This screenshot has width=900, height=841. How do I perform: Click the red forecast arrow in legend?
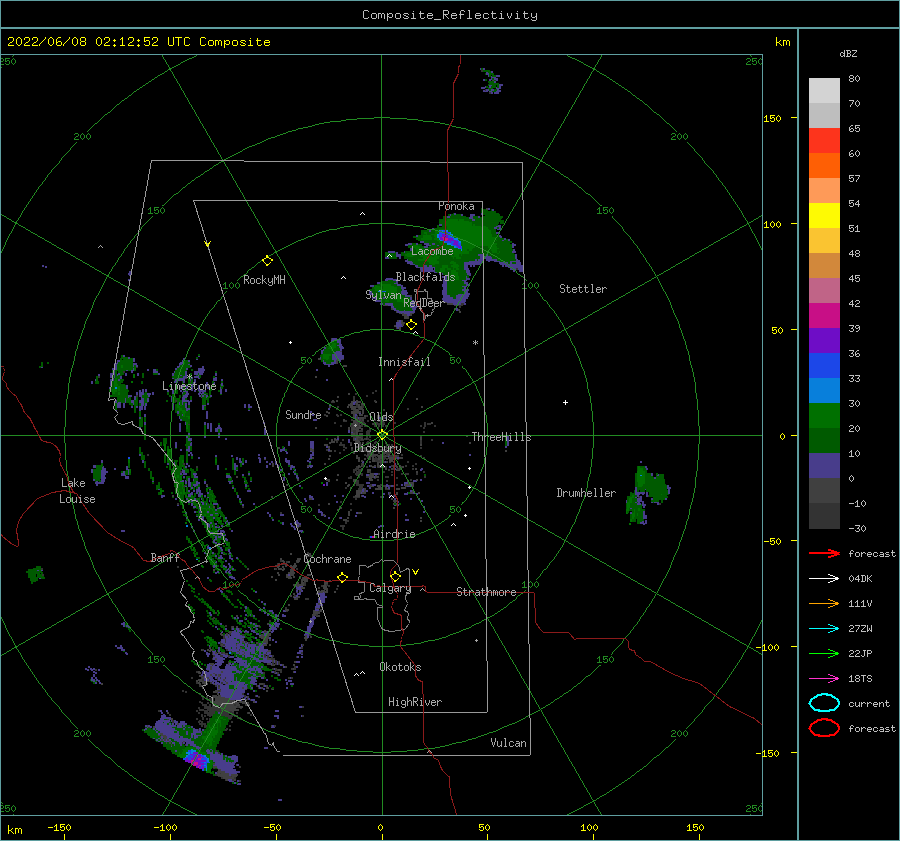pos(824,553)
